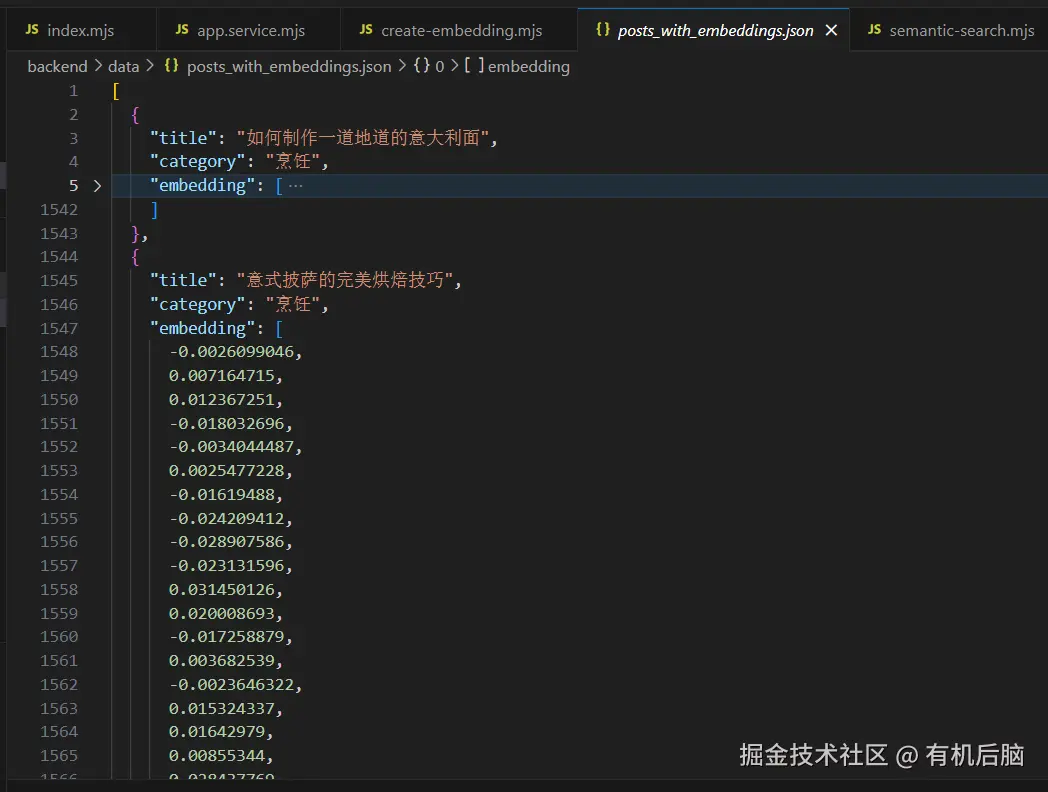Click the backend breadcrumb
Viewport: 1048px width, 792px height.
pyautogui.click(x=57, y=66)
